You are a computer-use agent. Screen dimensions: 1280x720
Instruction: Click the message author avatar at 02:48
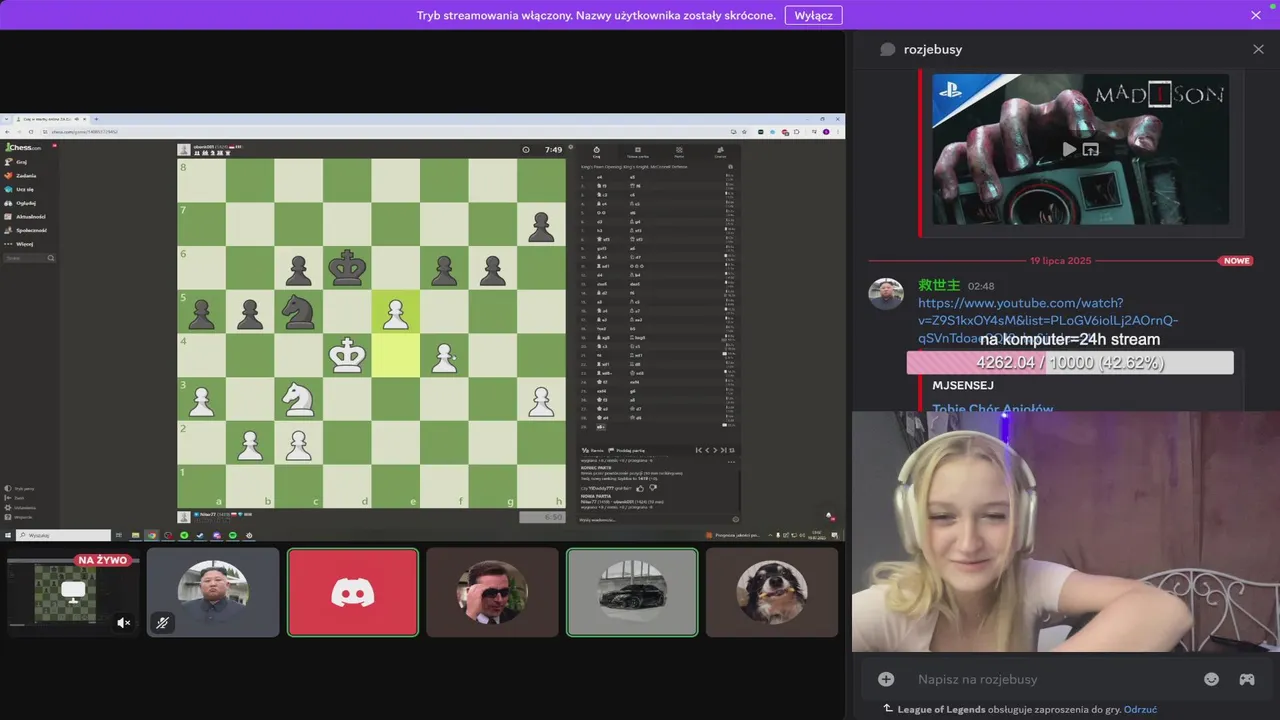click(886, 294)
